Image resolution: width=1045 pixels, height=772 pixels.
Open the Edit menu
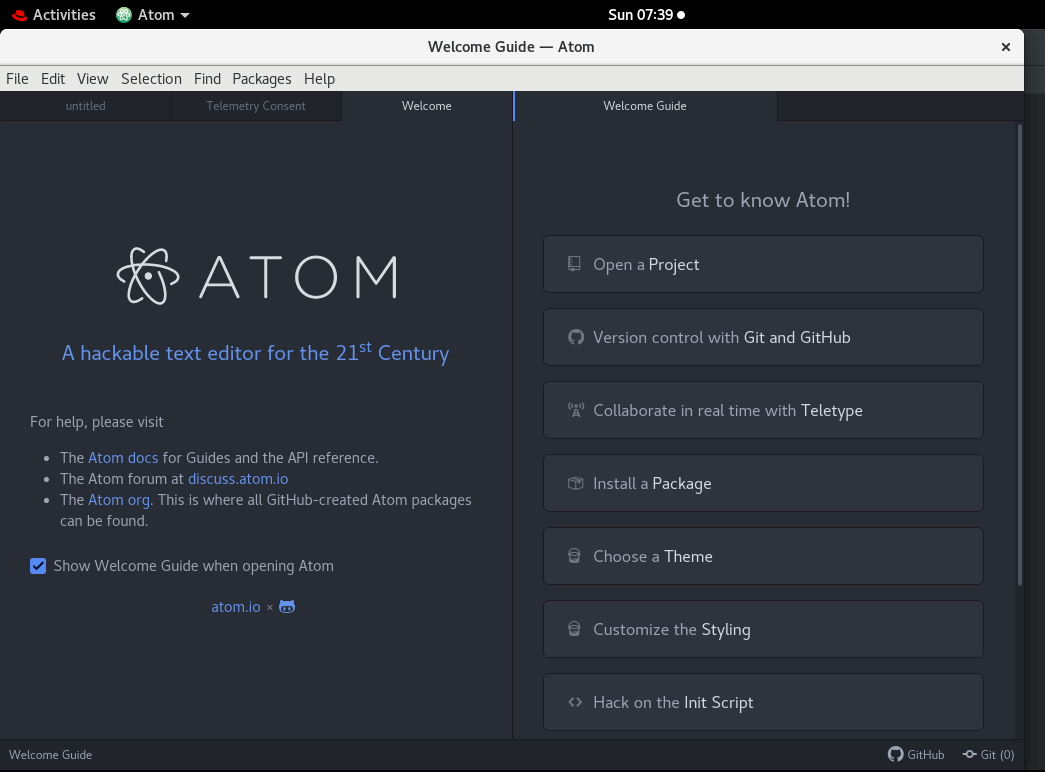point(53,79)
